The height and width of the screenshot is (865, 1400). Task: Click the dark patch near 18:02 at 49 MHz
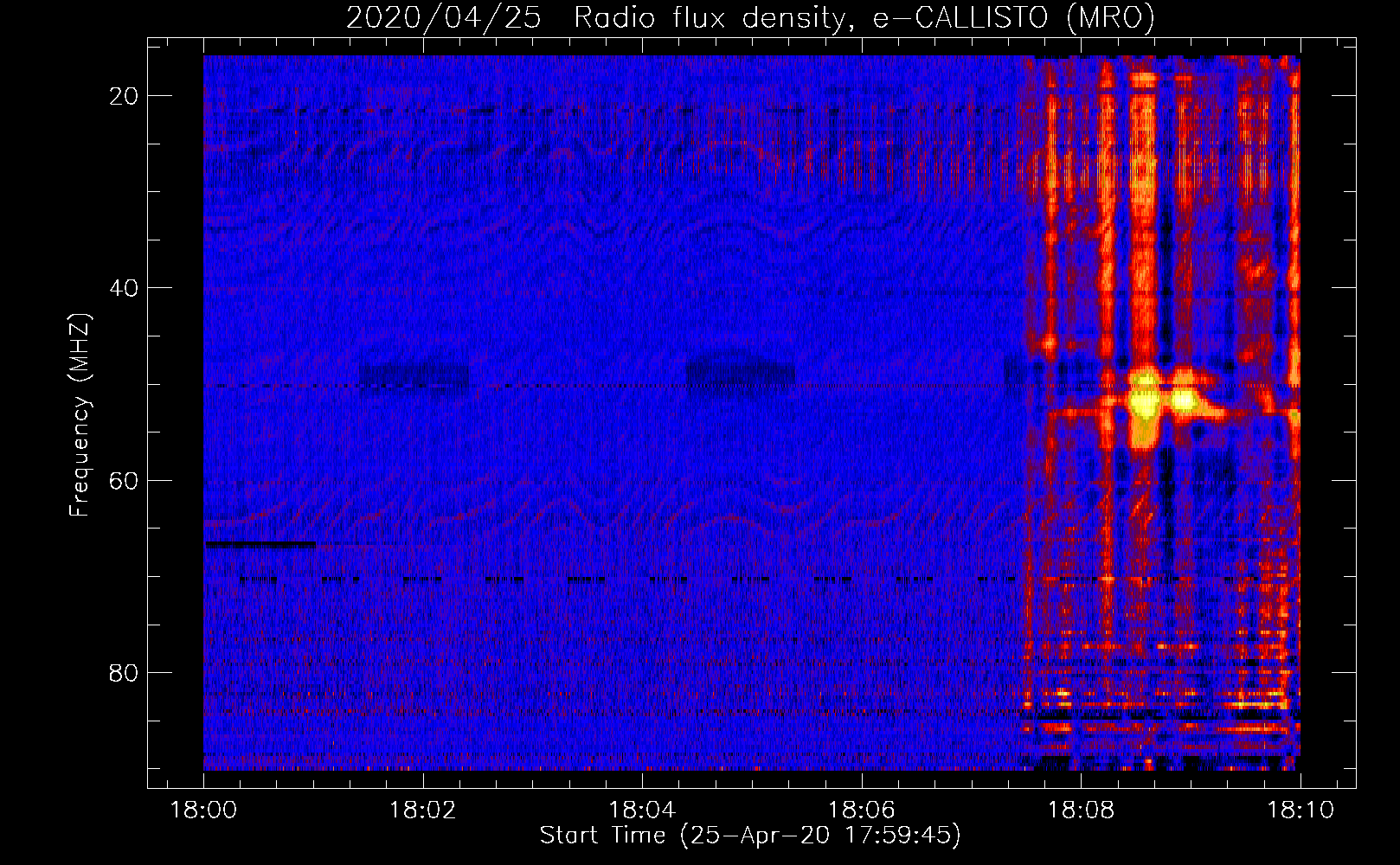coord(414,375)
